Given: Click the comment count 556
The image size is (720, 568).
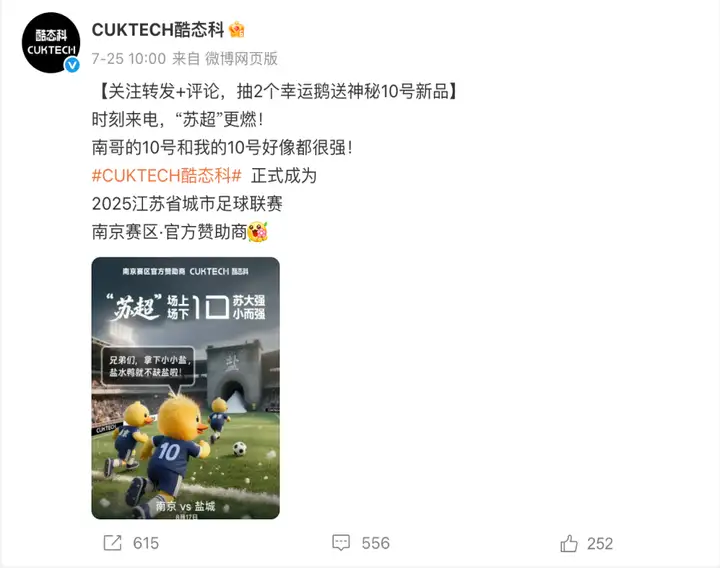Looking at the screenshot, I should click(x=376, y=543).
